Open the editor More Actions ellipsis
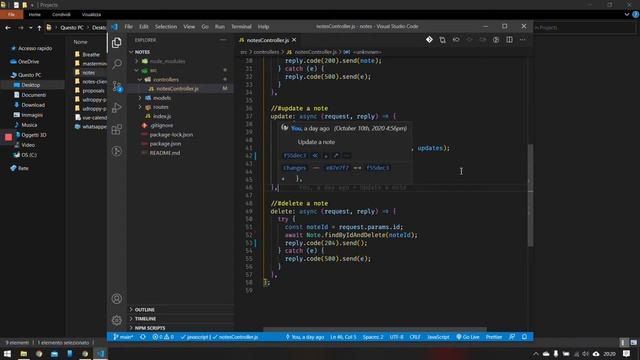 click(x=523, y=40)
